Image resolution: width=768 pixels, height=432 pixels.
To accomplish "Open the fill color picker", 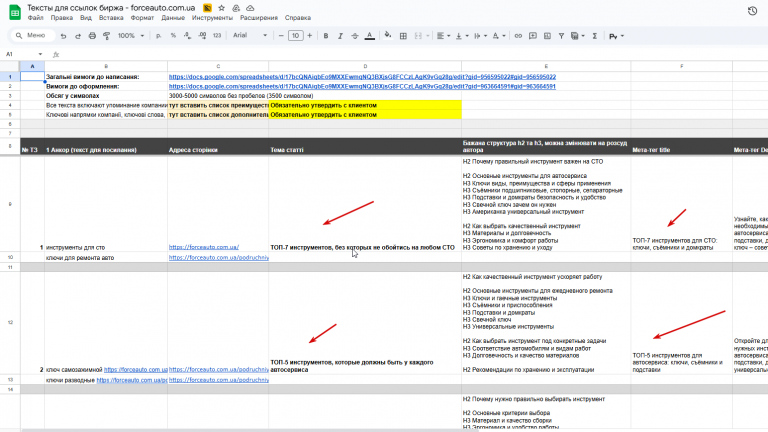I will (388, 35).
